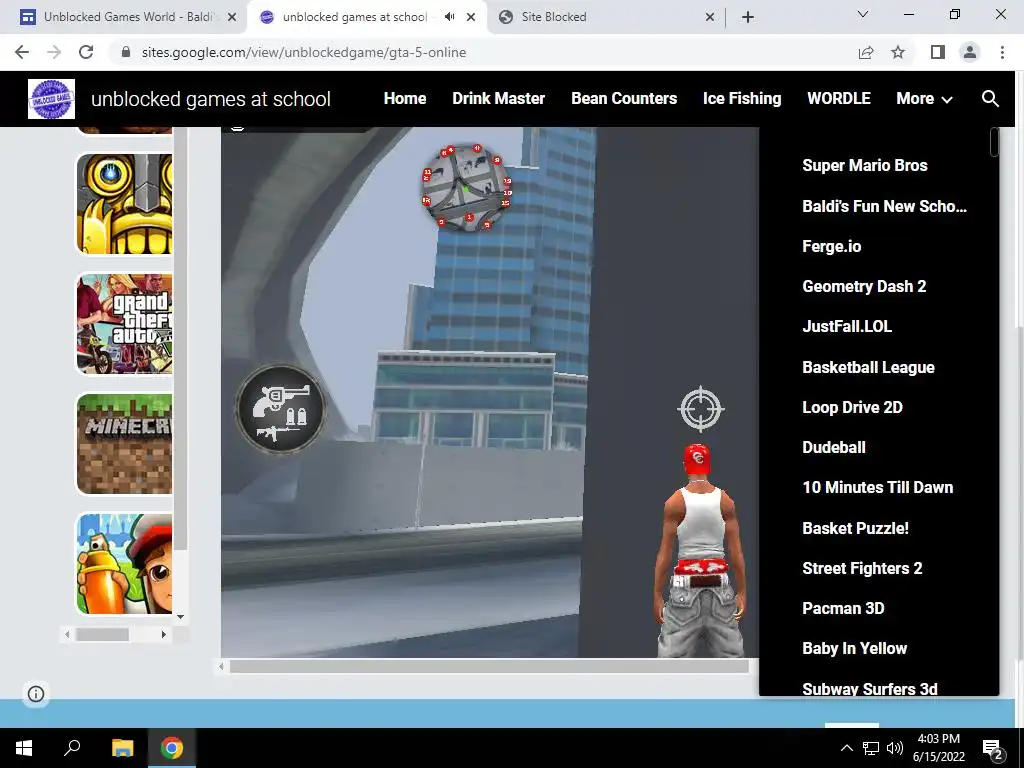Tap the weapon selection revolver icon in game
Viewport: 1024px width, 768px height.
[x=281, y=409]
